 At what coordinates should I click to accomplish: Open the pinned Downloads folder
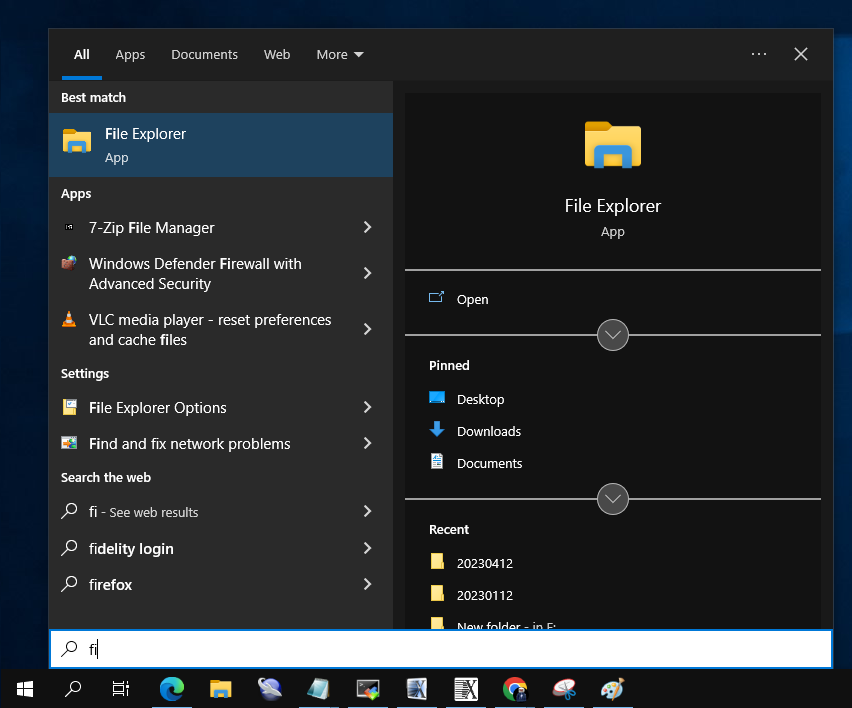[488, 432]
